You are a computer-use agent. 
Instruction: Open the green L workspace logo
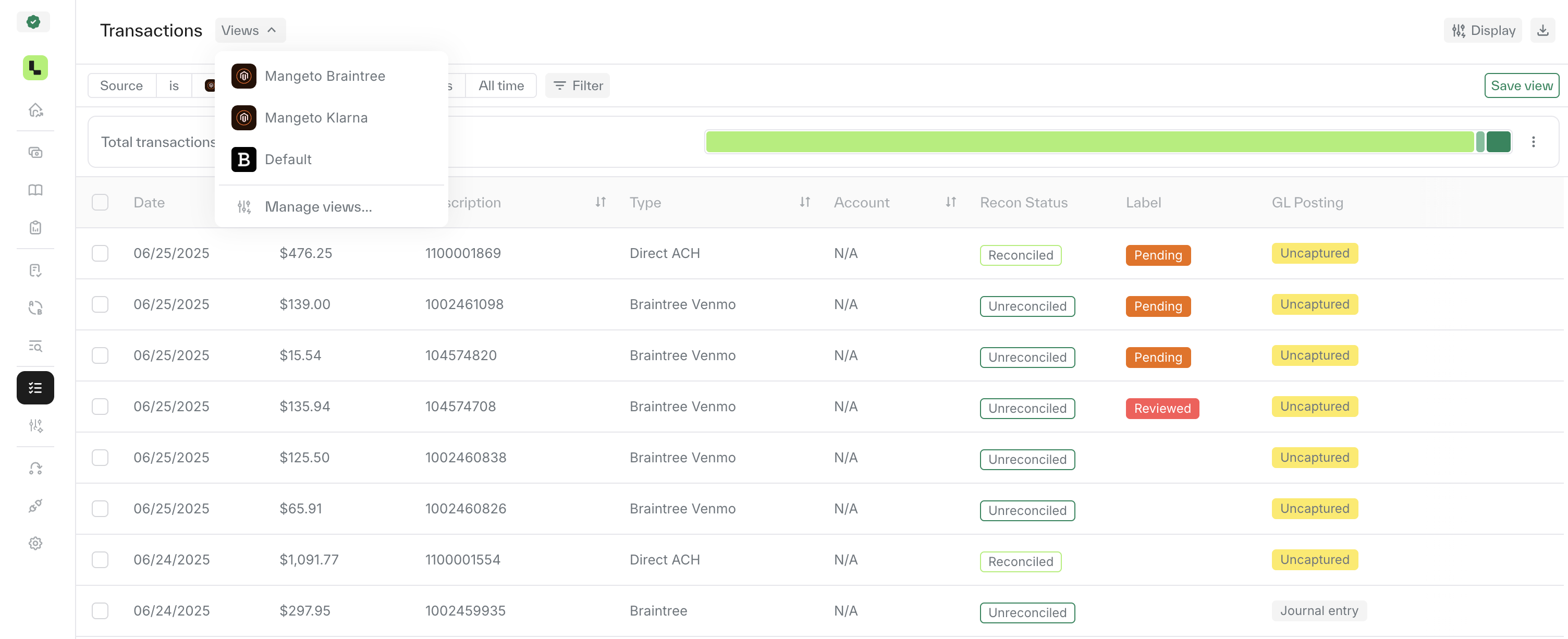pos(35,68)
